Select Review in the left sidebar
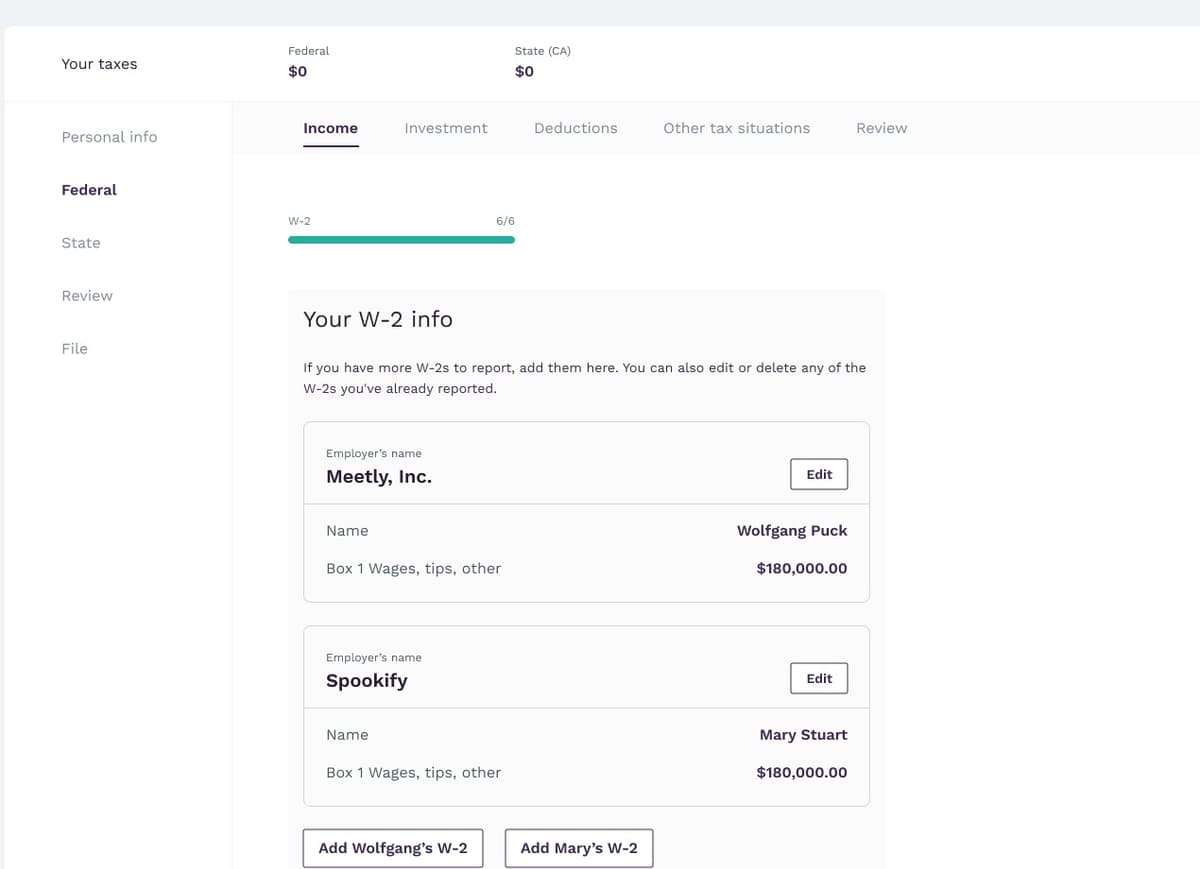This screenshot has height=869, width=1200. 87,295
